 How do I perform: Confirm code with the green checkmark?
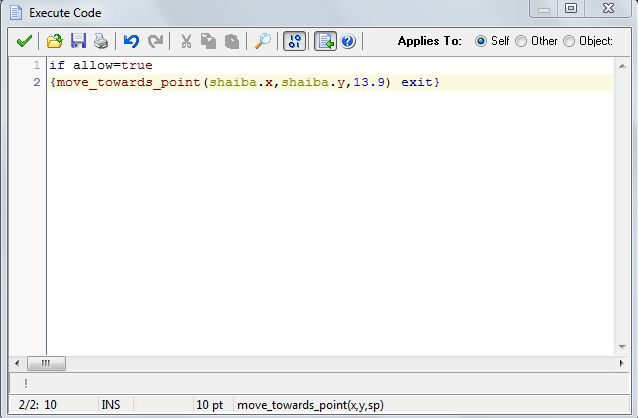(24, 41)
